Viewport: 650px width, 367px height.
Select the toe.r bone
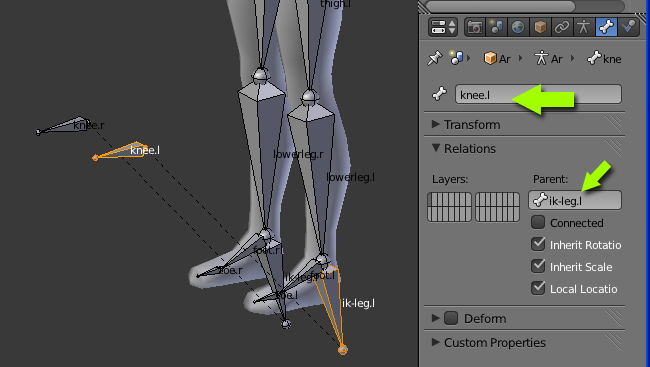point(211,272)
